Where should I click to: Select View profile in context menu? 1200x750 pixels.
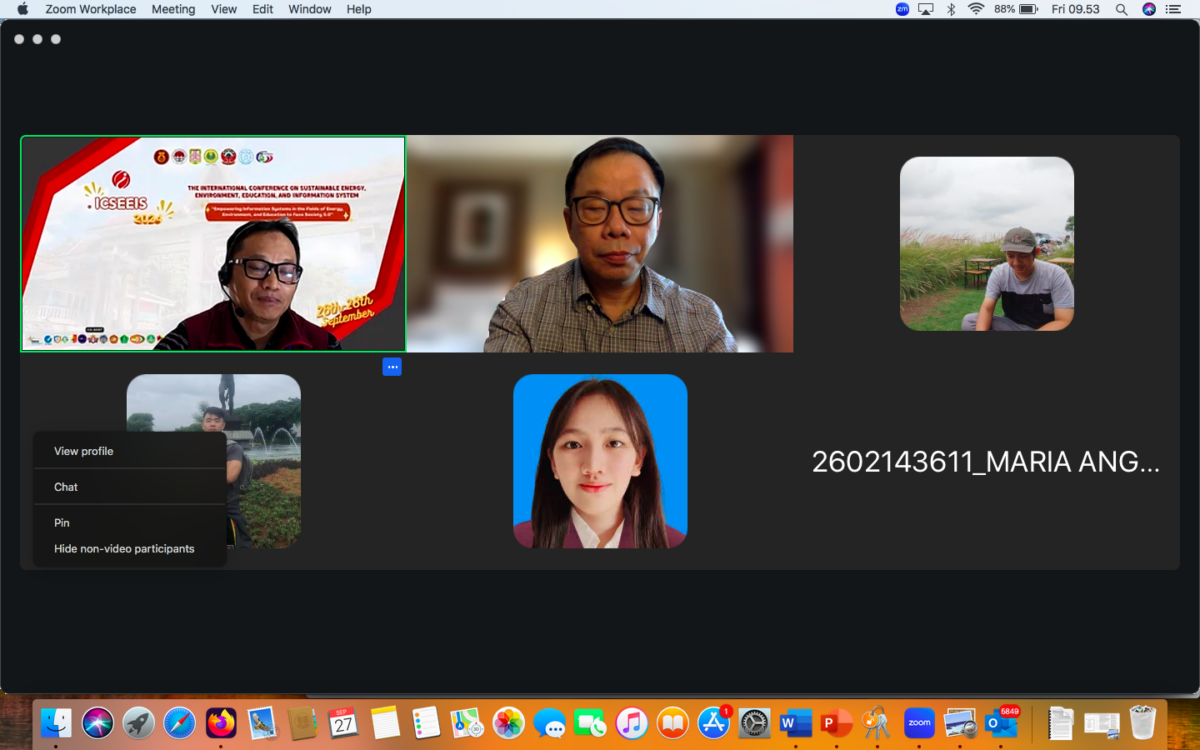coord(84,451)
